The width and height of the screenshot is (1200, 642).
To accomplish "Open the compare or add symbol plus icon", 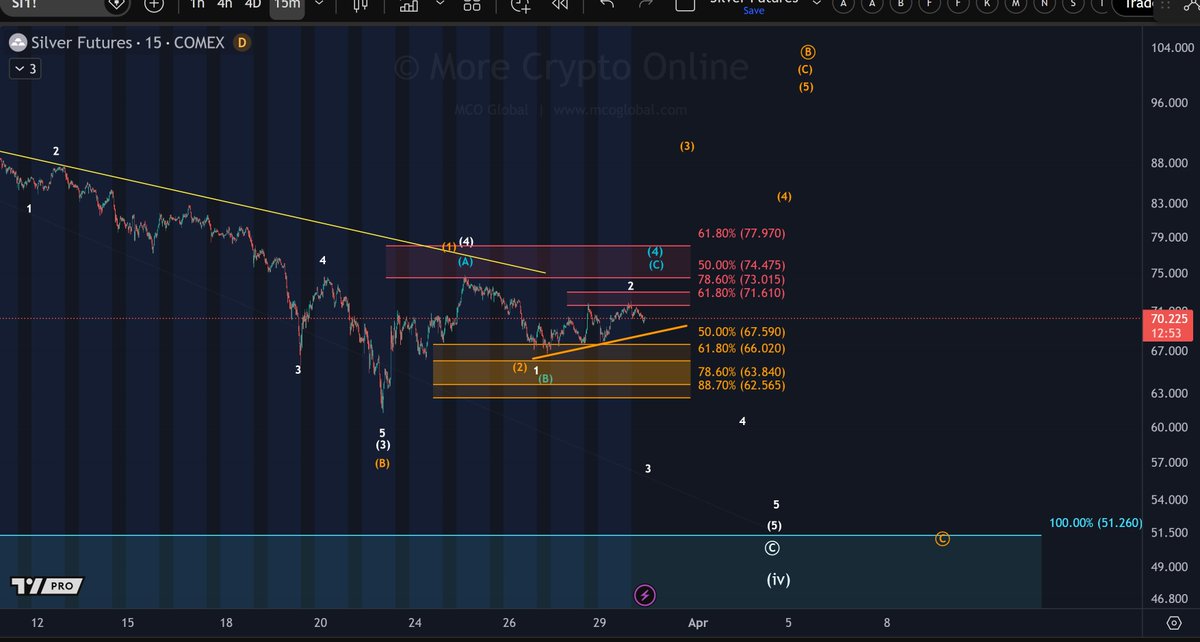I will (x=154, y=4).
